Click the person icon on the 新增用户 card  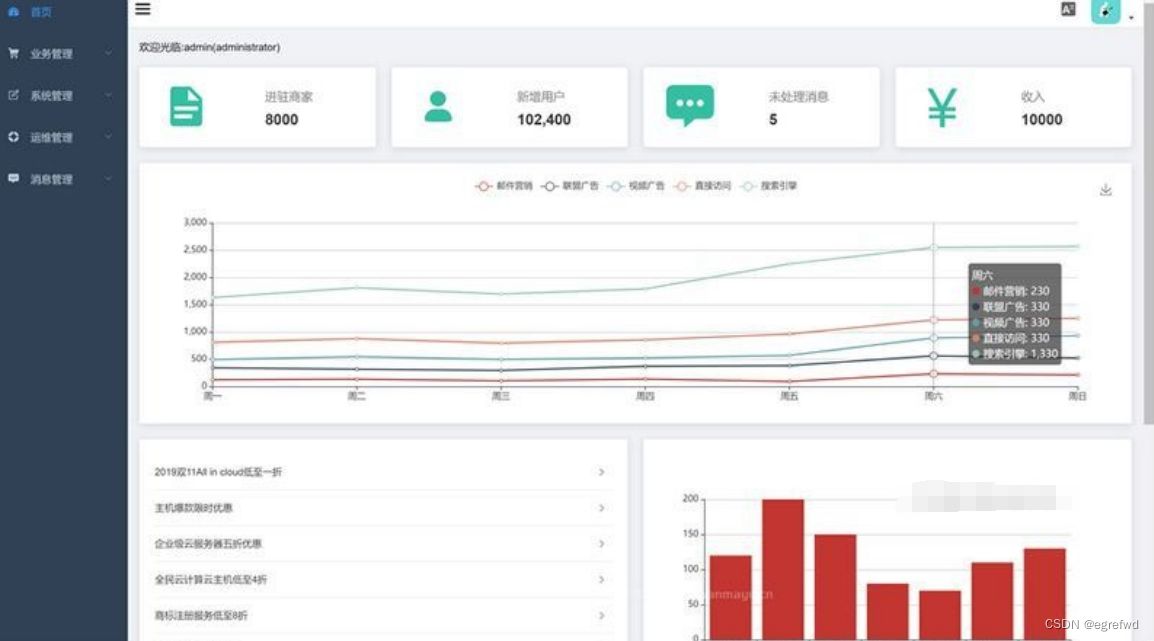(x=438, y=107)
